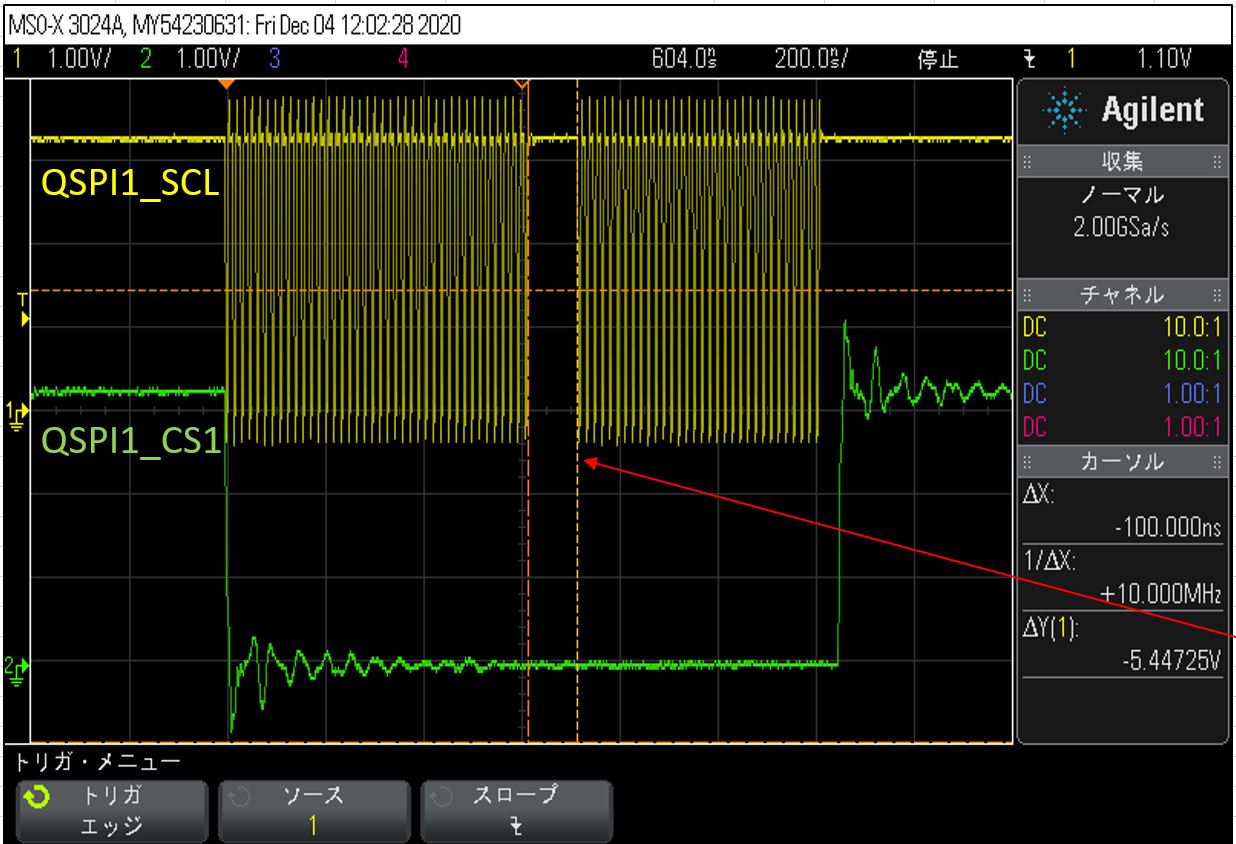This screenshot has width=1236, height=844.
Task: Click the ノーマル acquisition mode text
Action: coord(1121,195)
